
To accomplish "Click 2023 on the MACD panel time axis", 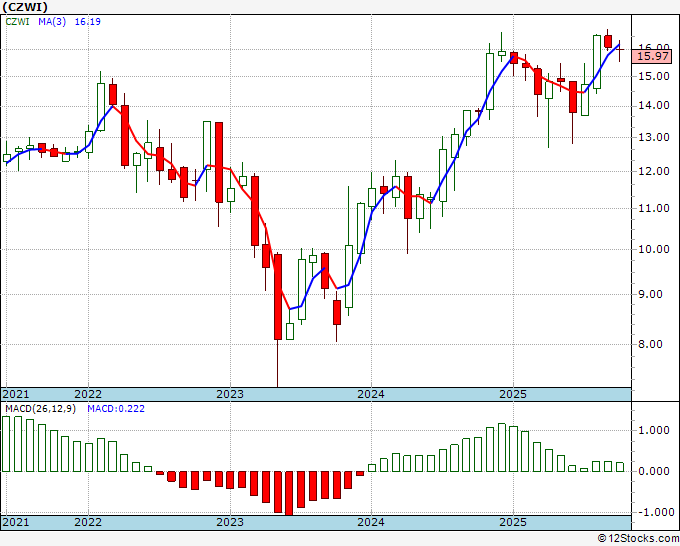I will pos(230,522).
